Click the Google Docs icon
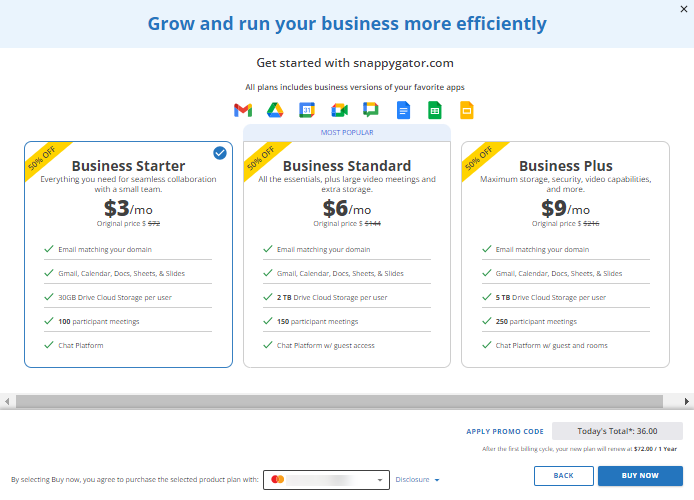The width and height of the screenshot is (694, 500). (403, 110)
